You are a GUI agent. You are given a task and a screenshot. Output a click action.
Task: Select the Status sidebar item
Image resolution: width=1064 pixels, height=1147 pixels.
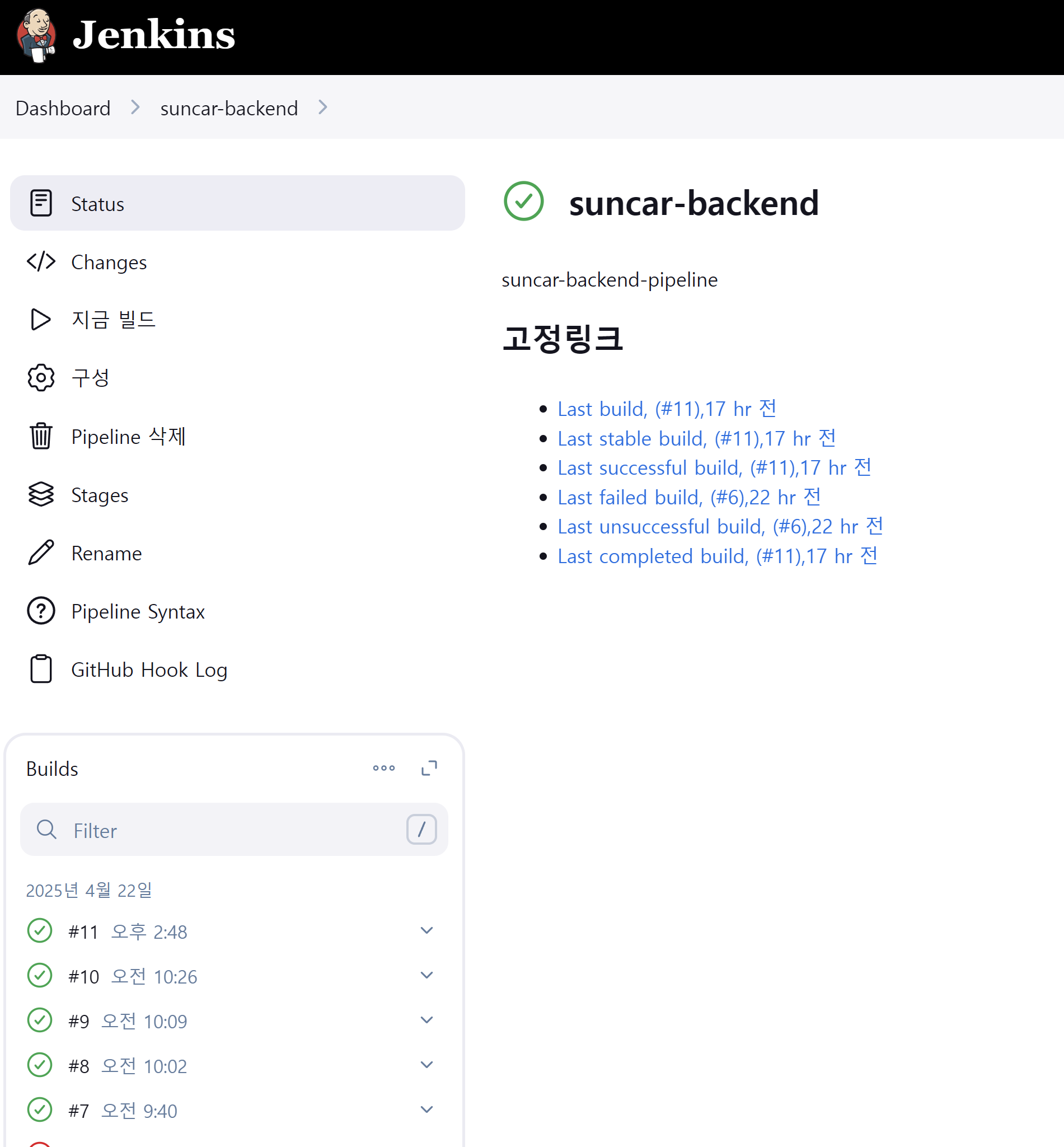(237, 203)
